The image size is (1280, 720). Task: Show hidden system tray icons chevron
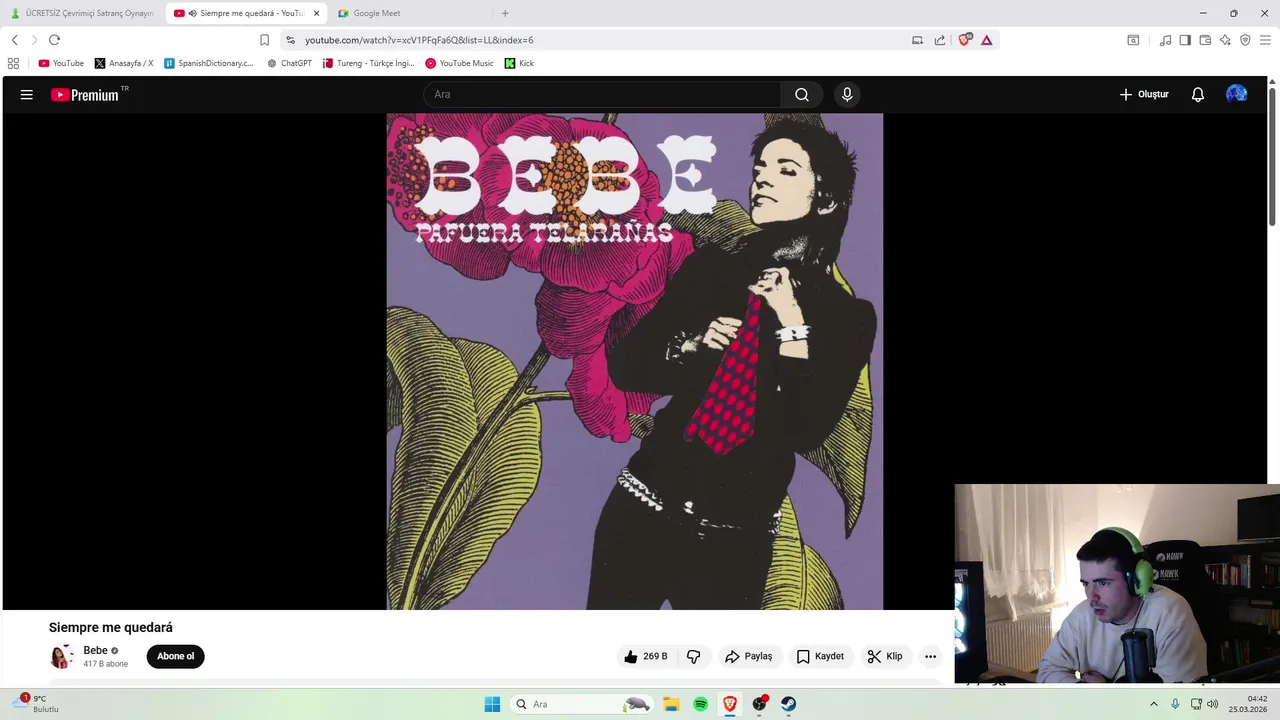[1153, 704]
